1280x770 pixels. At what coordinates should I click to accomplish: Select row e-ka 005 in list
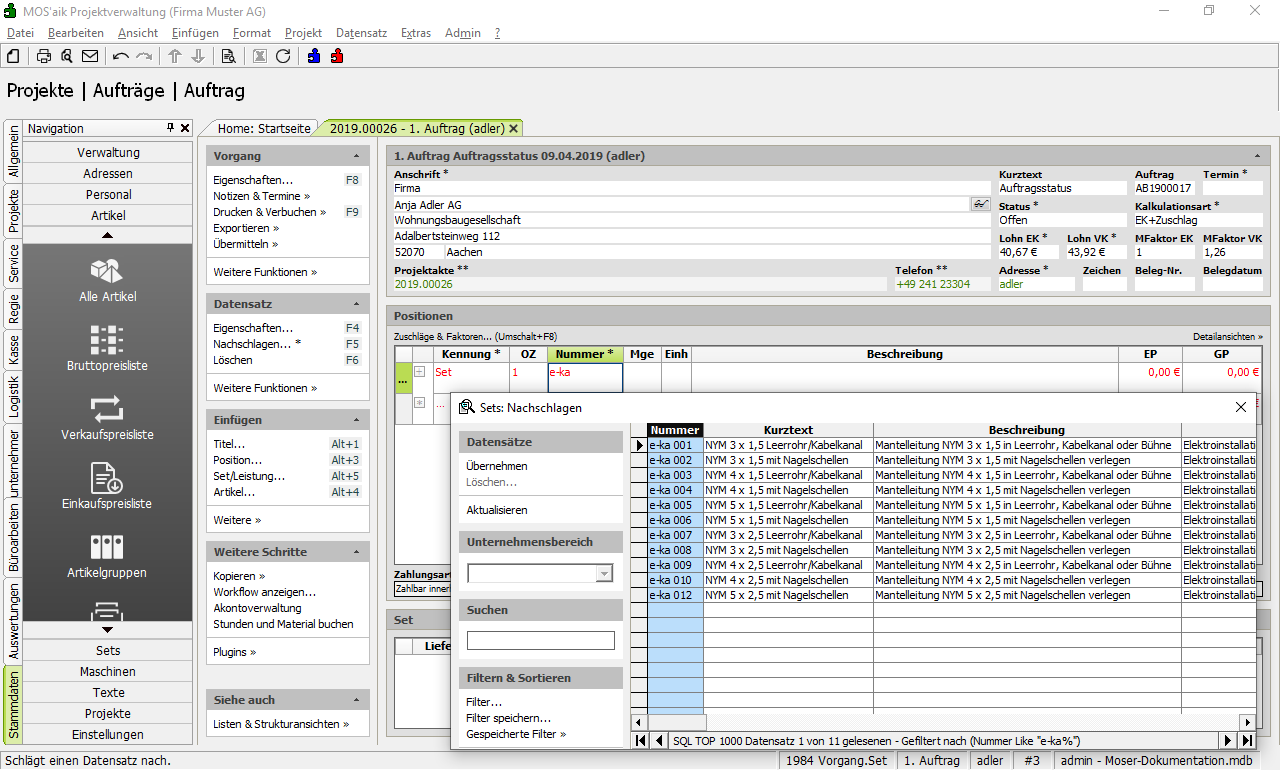tap(670, 505)
